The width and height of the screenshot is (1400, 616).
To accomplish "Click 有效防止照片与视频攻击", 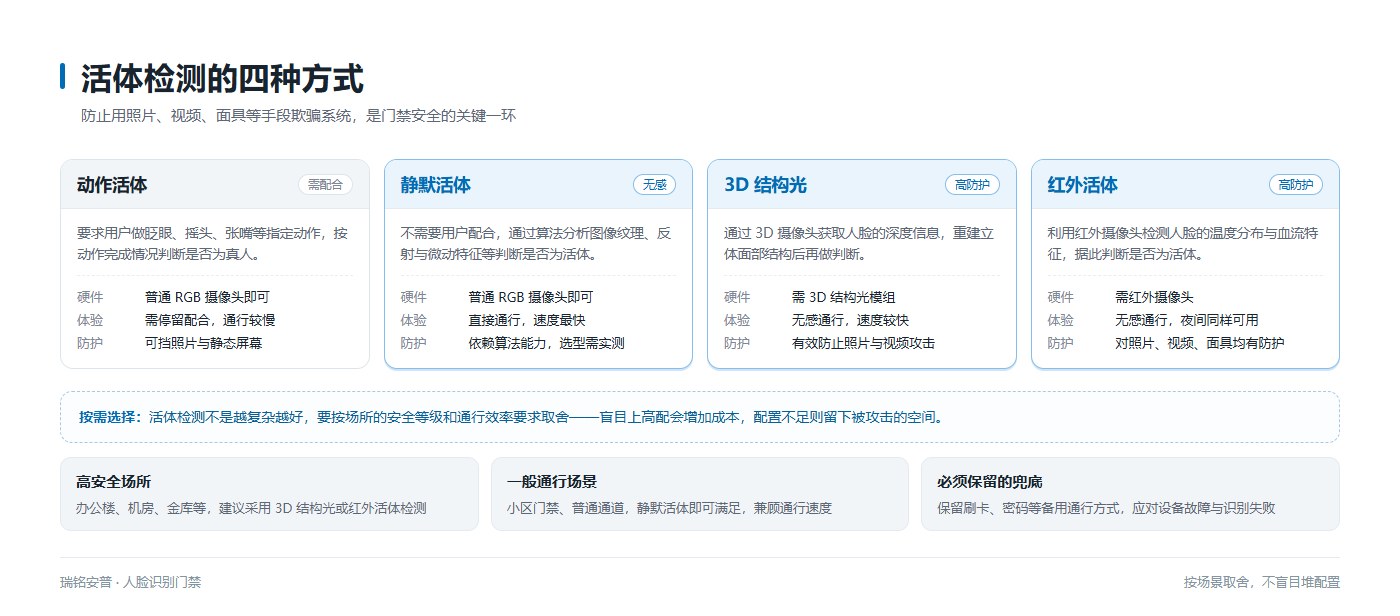I will coord(864,343).
